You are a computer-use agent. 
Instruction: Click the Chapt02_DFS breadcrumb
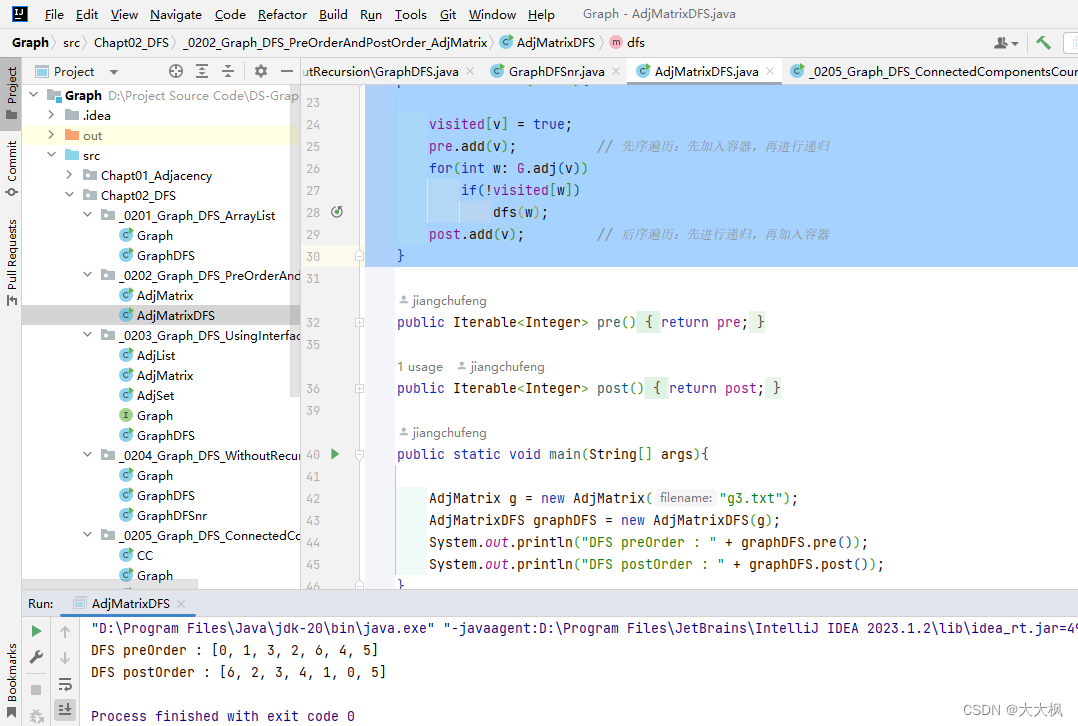coord(131,43)
